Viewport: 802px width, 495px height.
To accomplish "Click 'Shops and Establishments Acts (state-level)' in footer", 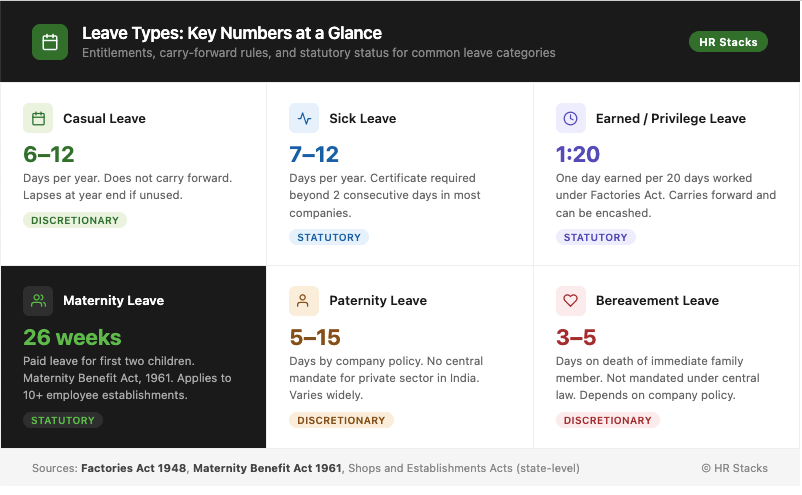I will 464,468.
